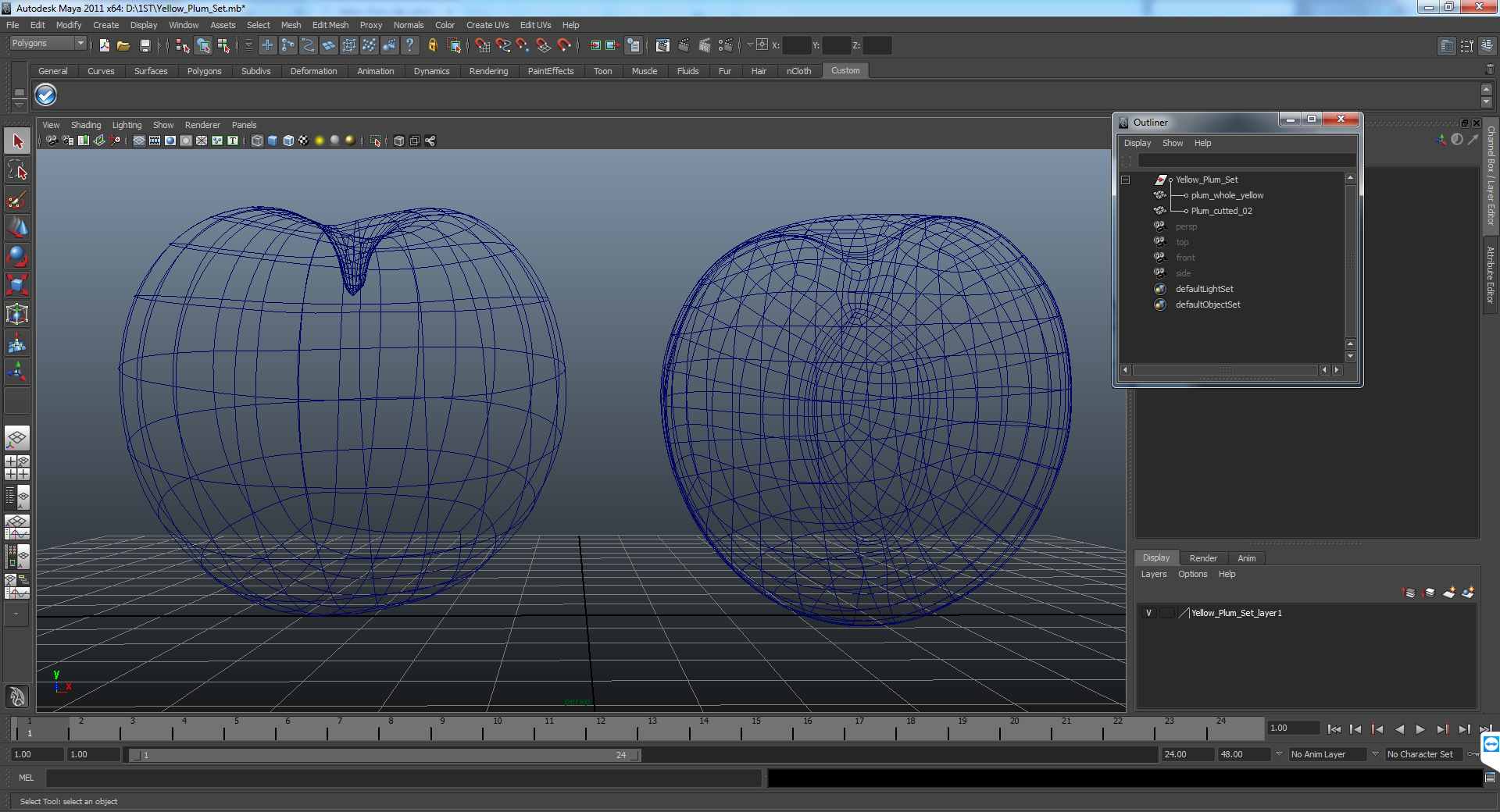
Task: Switch to single perspective view layout
Action: pyautogui.click(x=17, y=439)
